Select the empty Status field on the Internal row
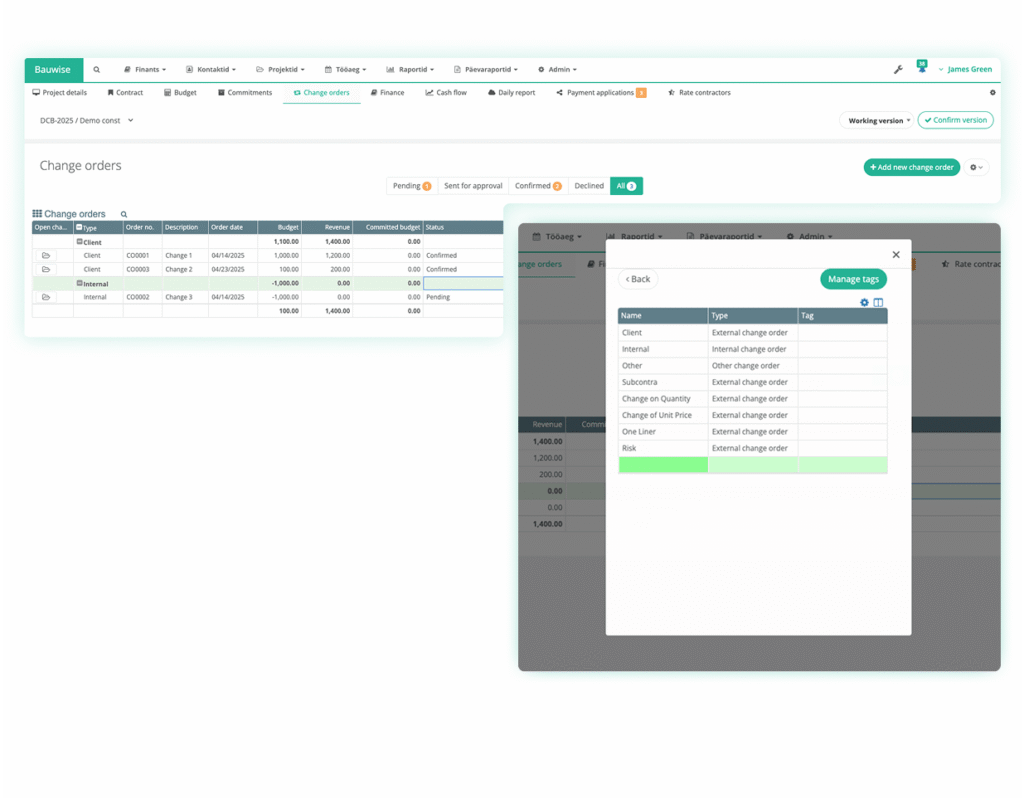 click(463, 283)
